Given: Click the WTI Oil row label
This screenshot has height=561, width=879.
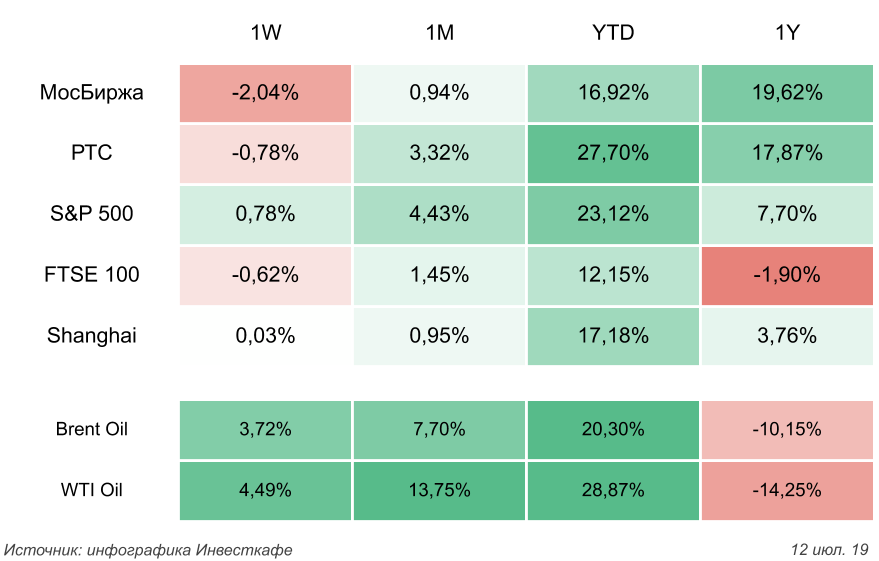Looking at the screenshot, I should coord(92,490).
